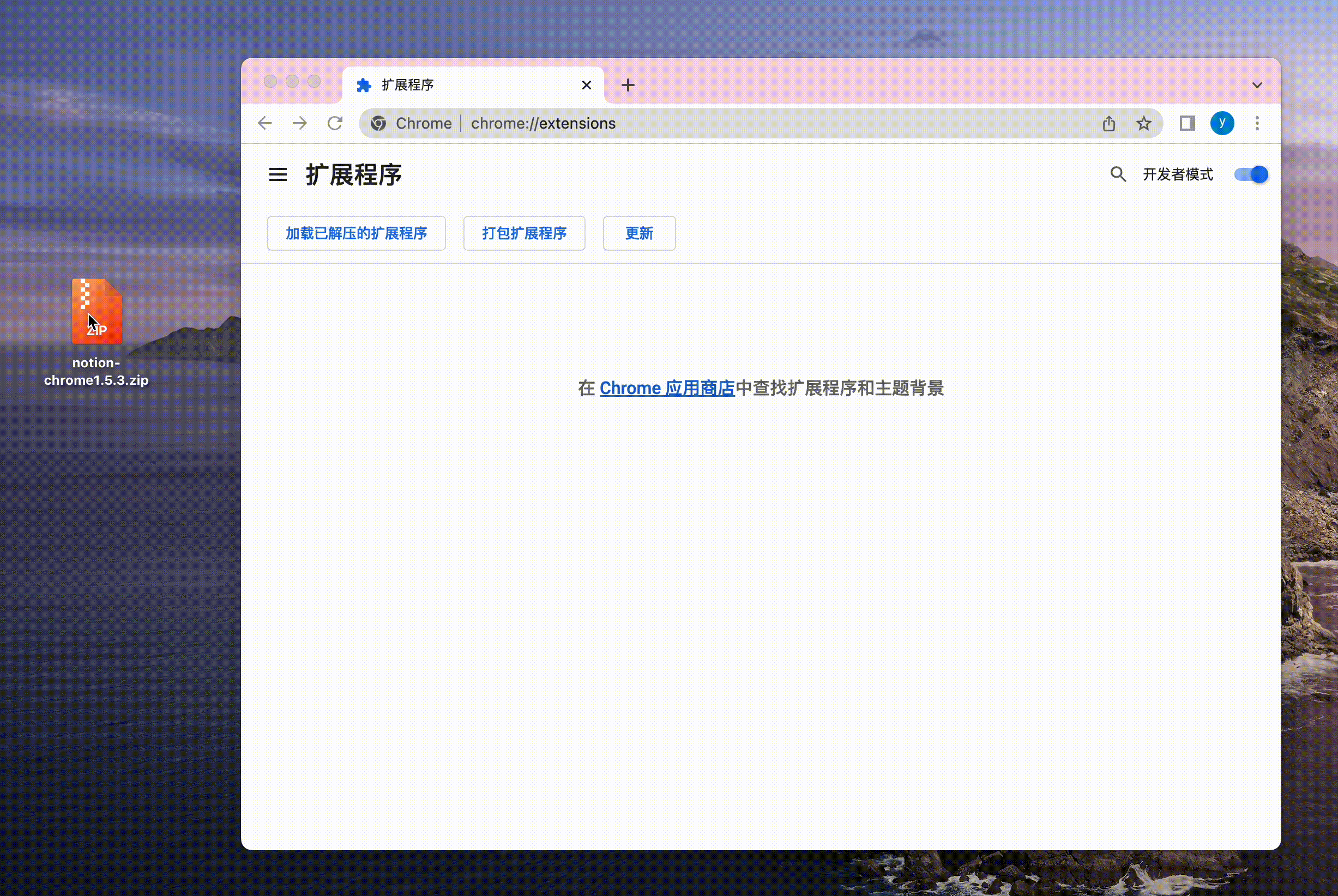1338x896 pixels.
Task: Open the user profile avatar
Action: point(1221,123)
